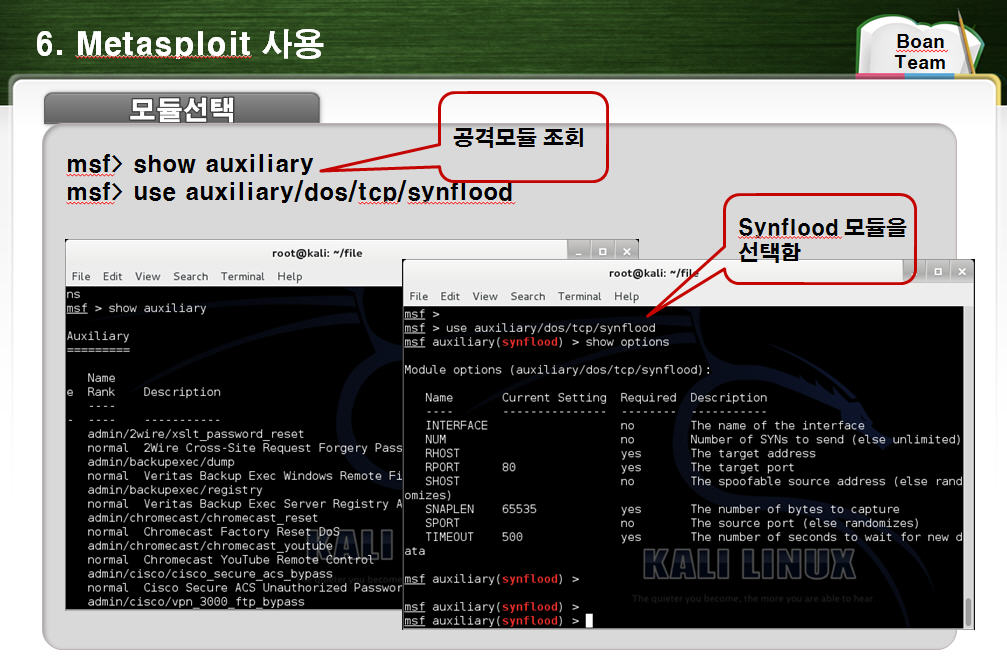Click 'Module options (auxiliary/dos/tcp/synflood):' line

click(557, 370)
